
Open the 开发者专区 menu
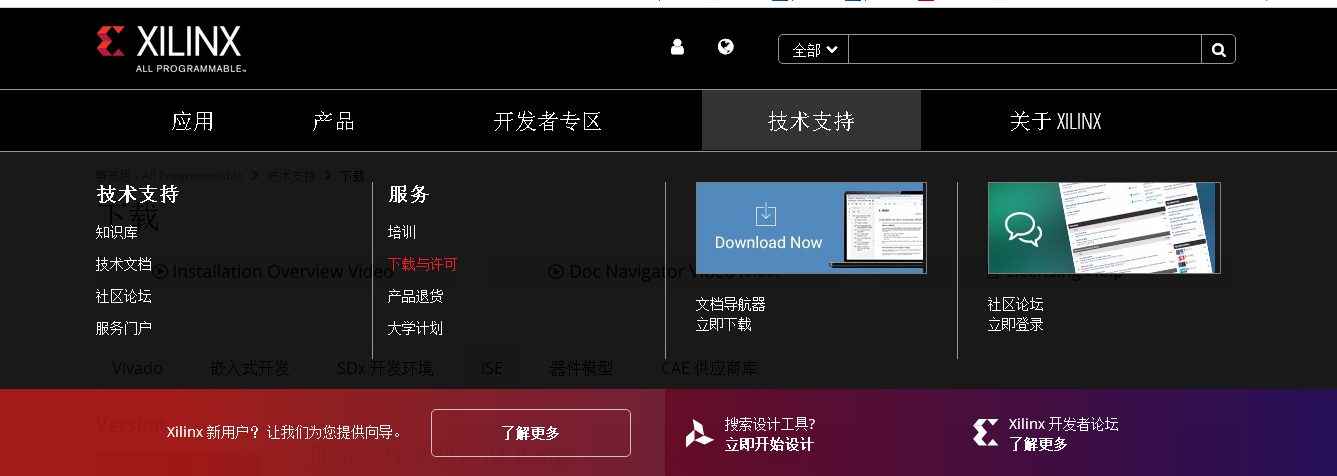tap(548, 121)
